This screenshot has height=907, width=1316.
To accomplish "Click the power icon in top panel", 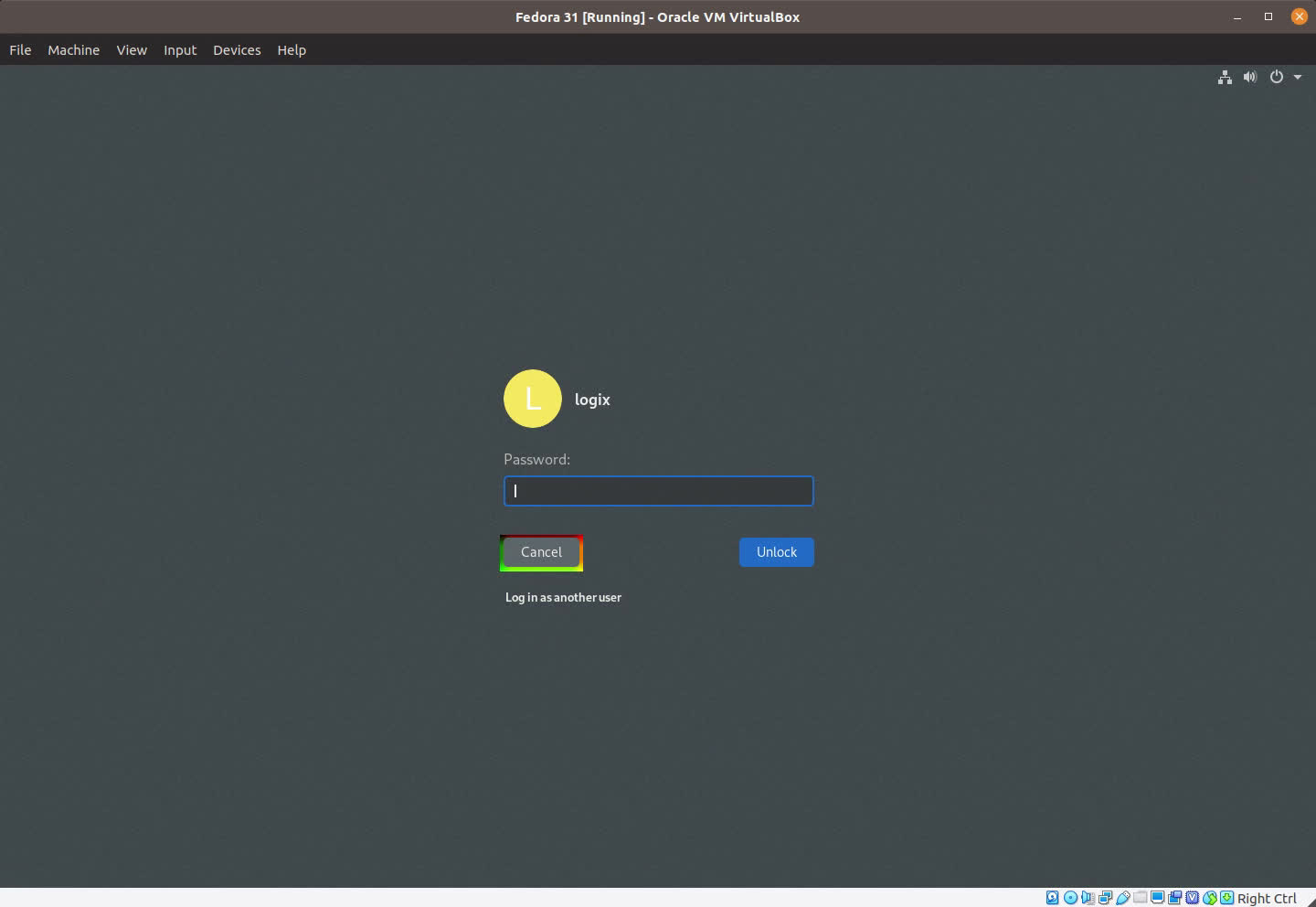I will pos(1277,78).
